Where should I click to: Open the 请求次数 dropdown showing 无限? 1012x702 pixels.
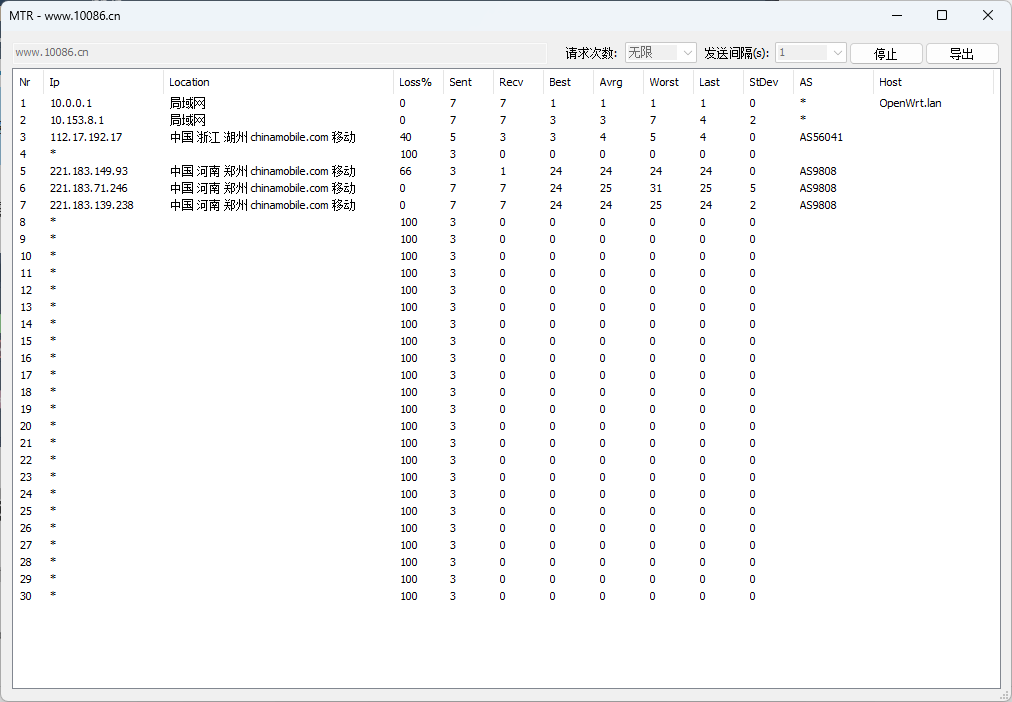(660, 53)
